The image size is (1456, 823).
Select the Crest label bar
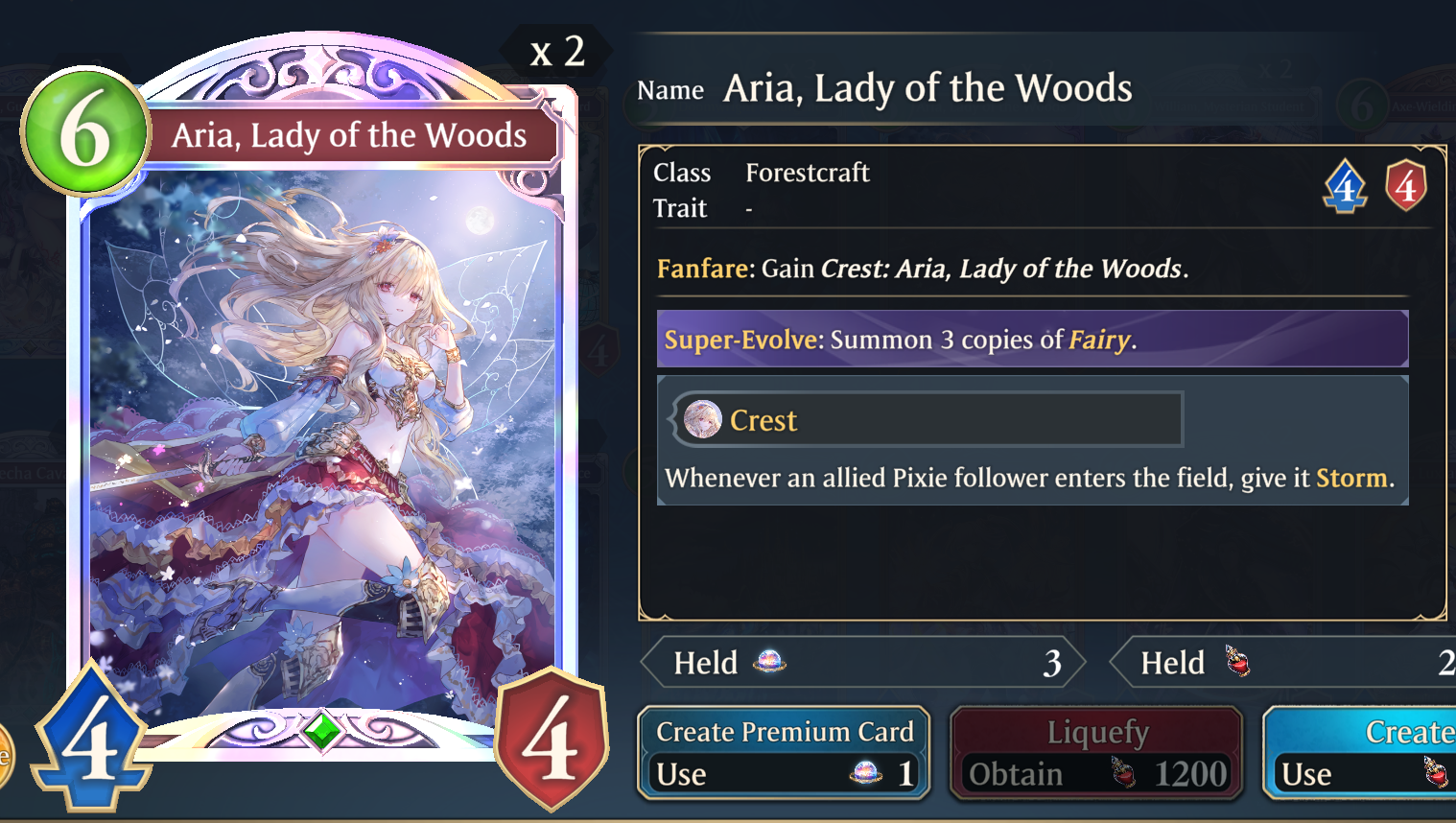tap(927, 419)
